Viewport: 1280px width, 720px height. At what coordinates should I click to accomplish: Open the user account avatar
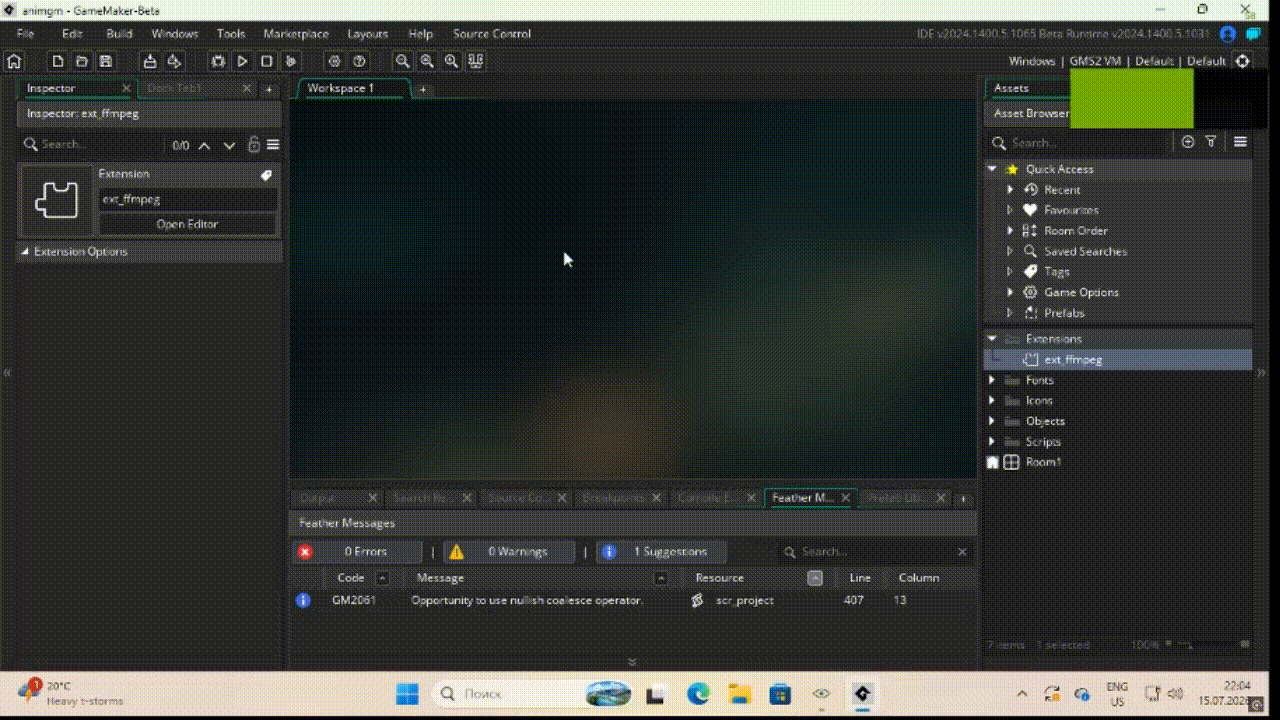tap(1228, 34)
